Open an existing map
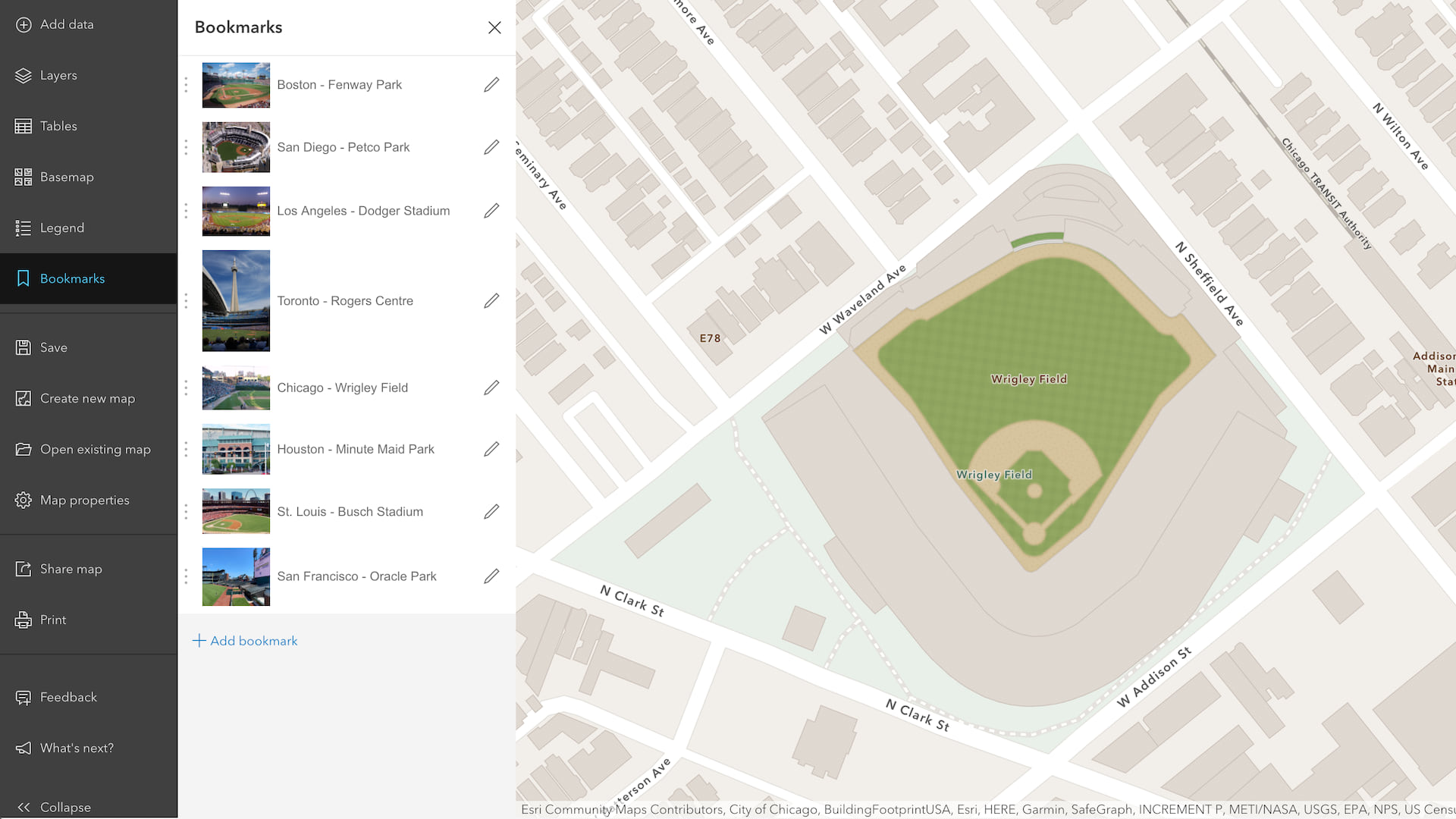 pyautogui.click(x=95, y=449)
